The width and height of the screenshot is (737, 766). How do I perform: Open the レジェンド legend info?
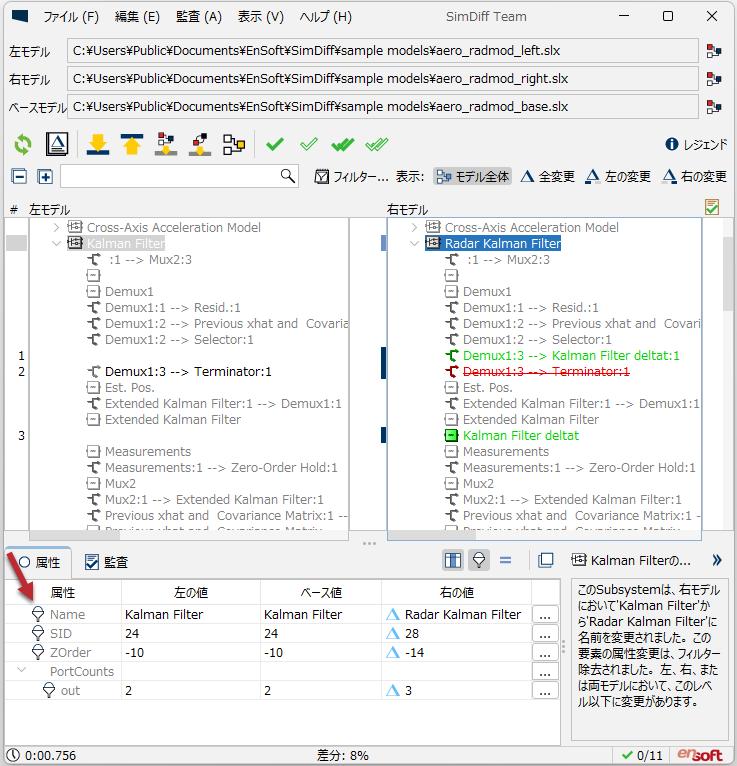[x=696, y=145]
